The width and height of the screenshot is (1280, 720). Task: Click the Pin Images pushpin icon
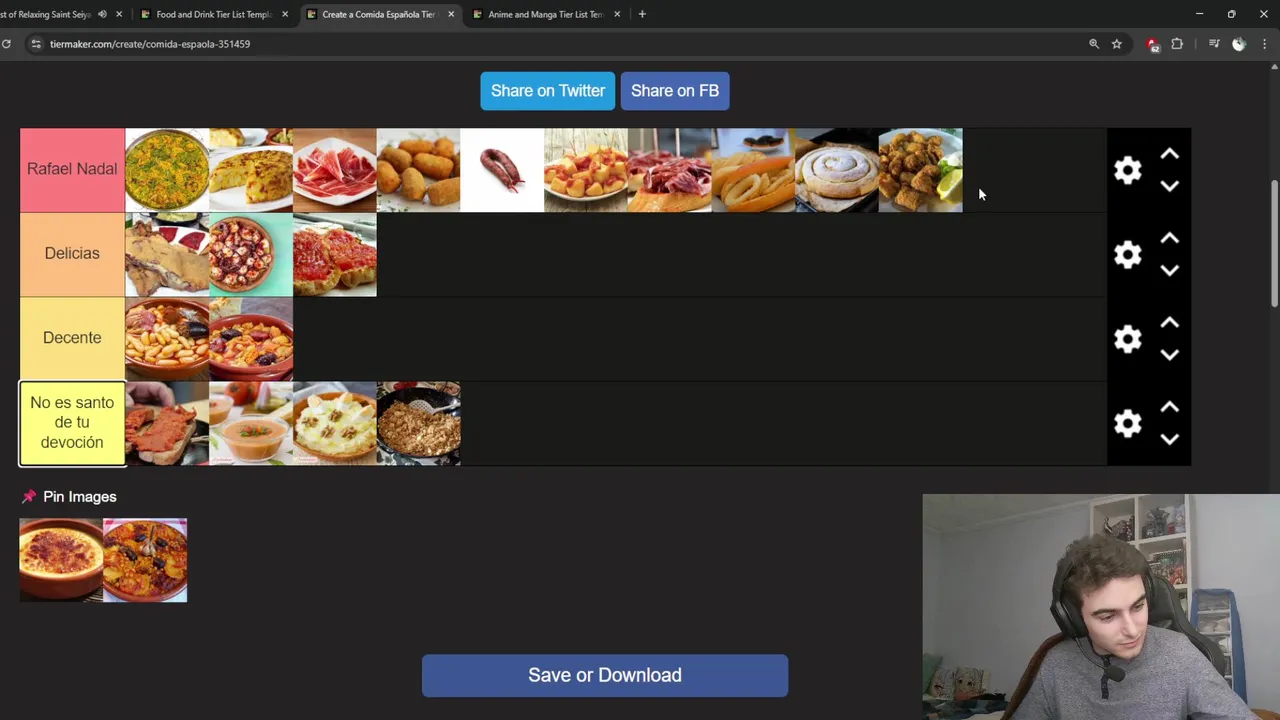[28, 497]
